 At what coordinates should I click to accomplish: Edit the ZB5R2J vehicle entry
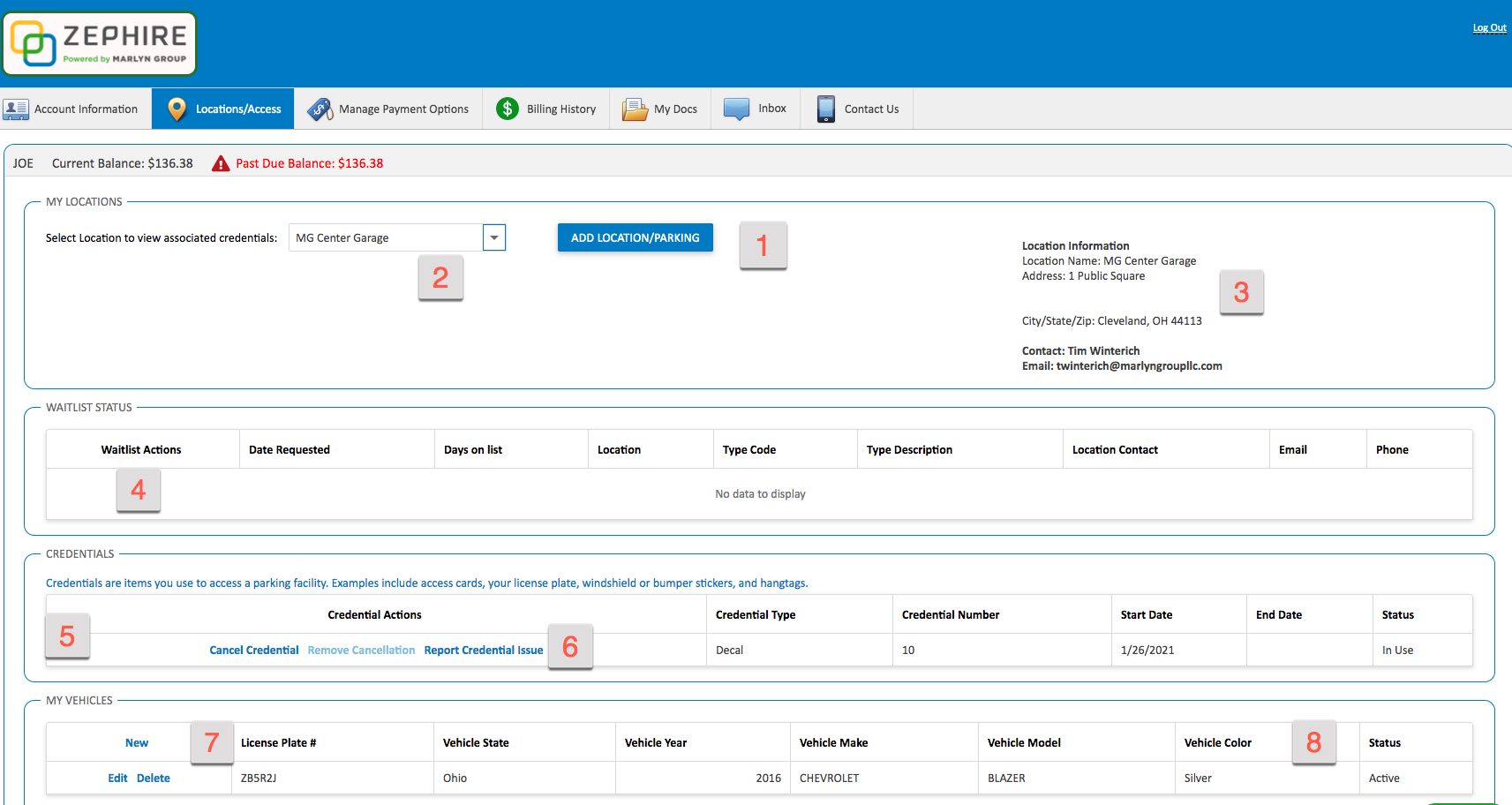click(117, 779)
